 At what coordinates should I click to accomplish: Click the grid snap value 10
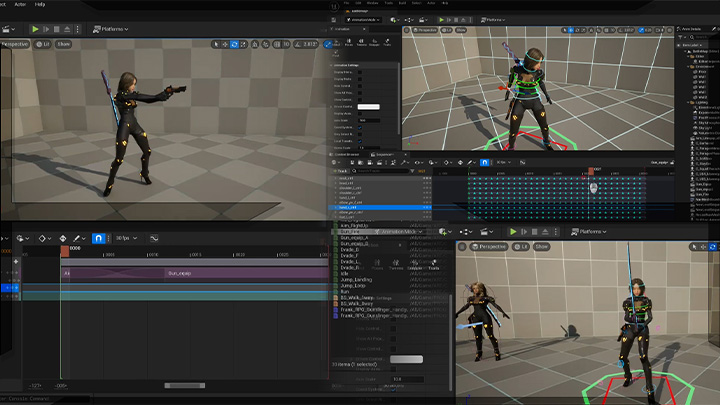coord(286,45)
